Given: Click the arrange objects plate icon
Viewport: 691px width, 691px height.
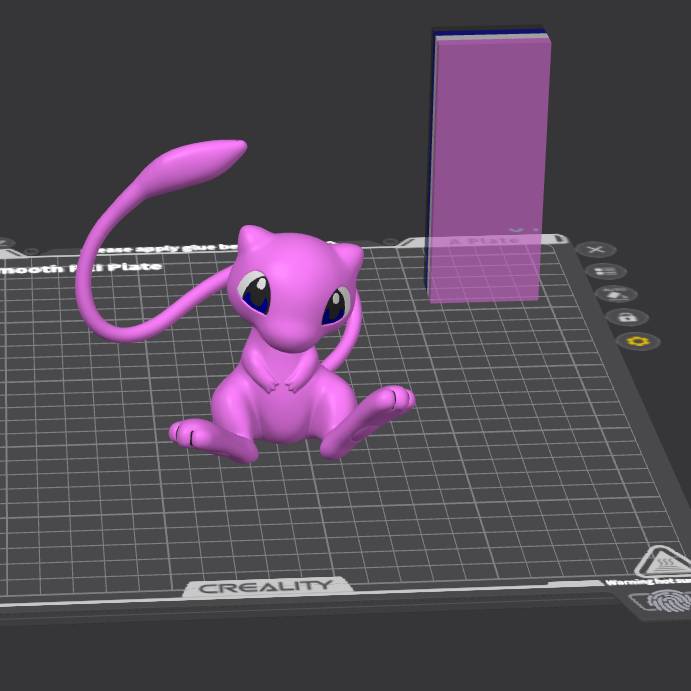Looking at the screenshot, I should coord(606,272).
